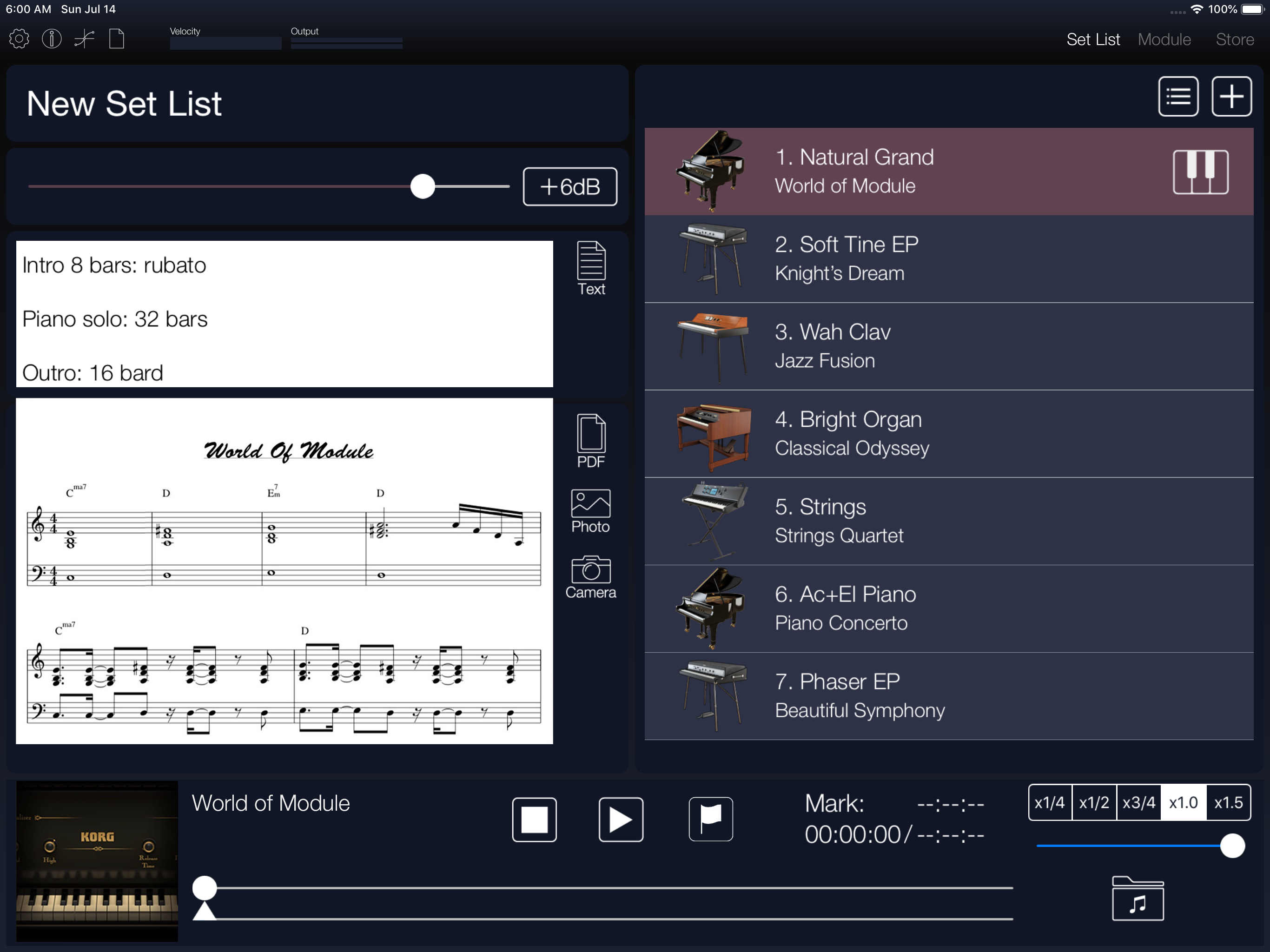Screen dimensions: 1270x952
Task: Toggle the +6dB boost button
Action: [569, 186]
